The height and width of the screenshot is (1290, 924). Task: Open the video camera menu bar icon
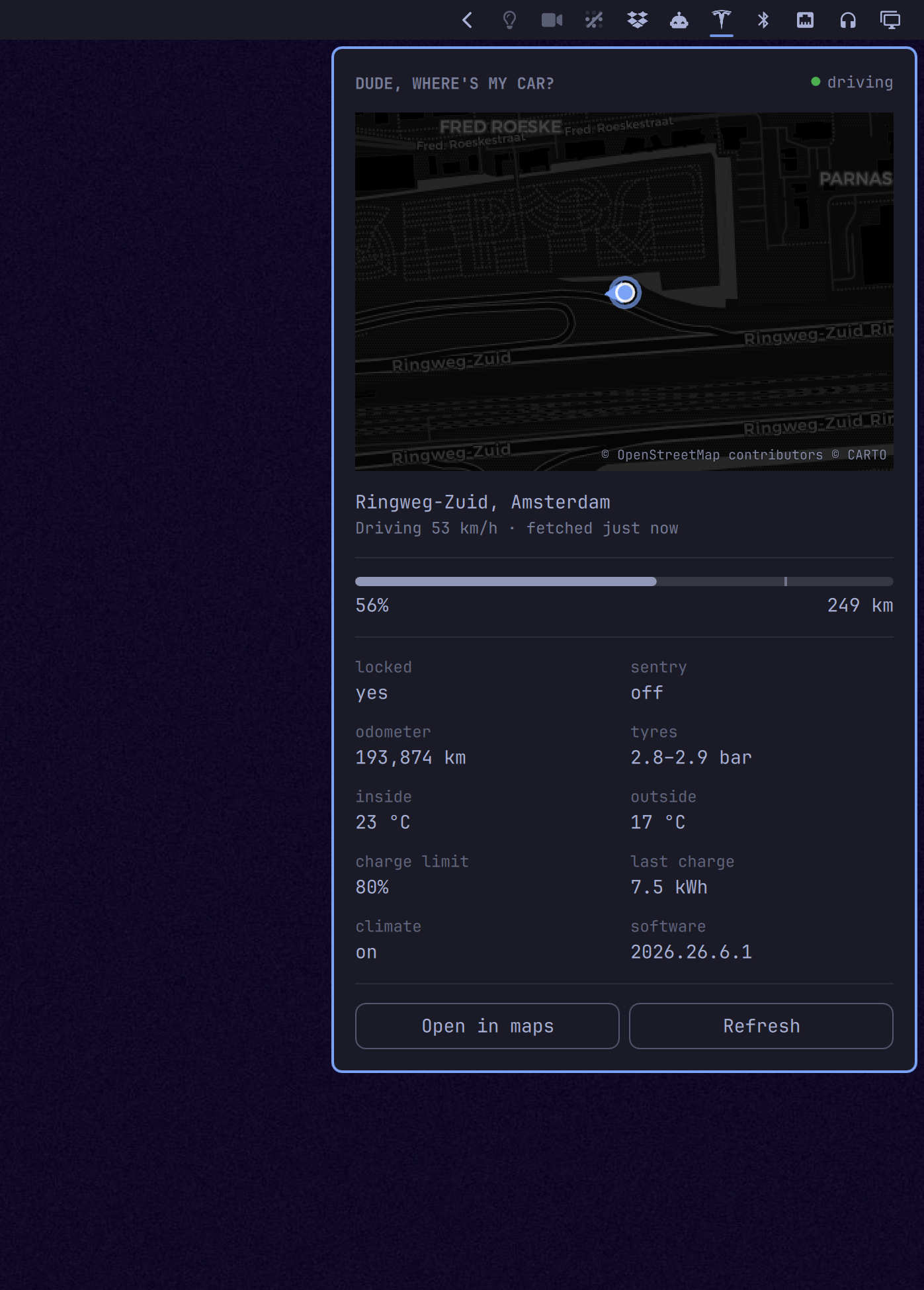point(552,20)
